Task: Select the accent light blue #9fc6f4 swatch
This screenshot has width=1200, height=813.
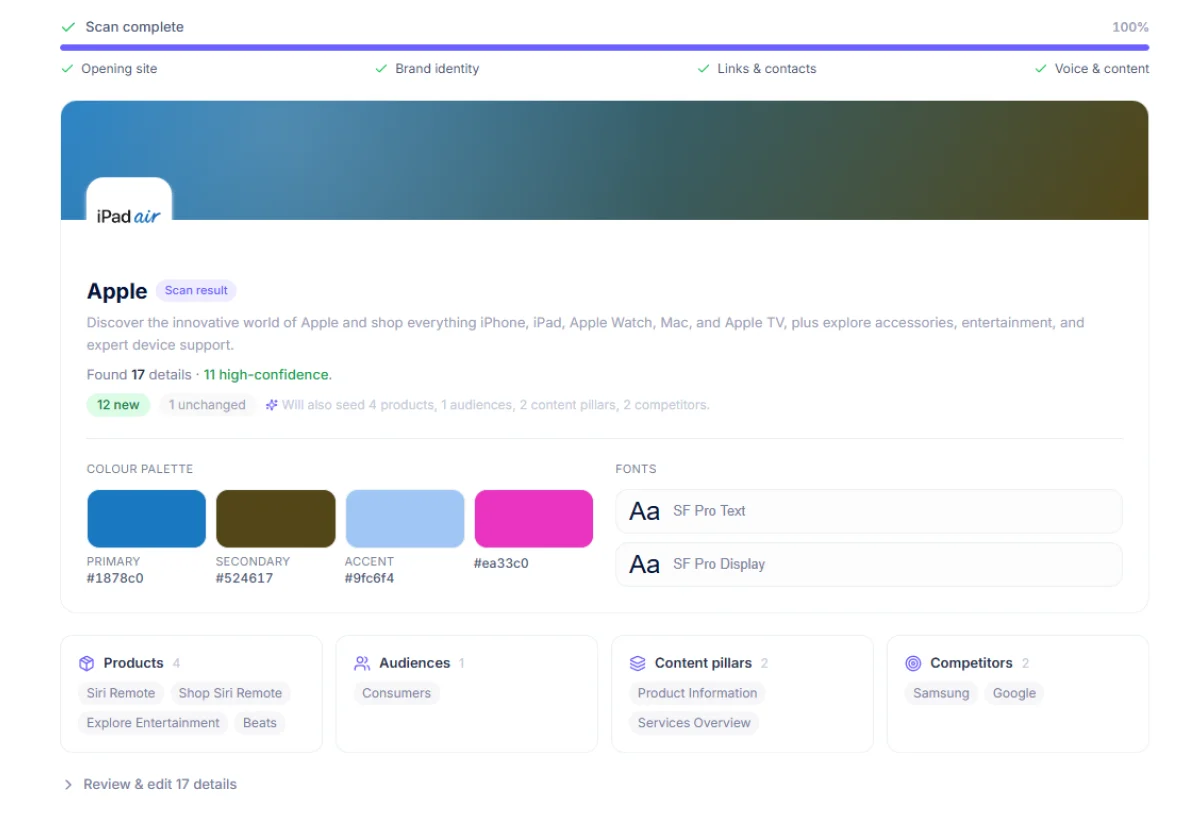Action: tap(405, 518)
